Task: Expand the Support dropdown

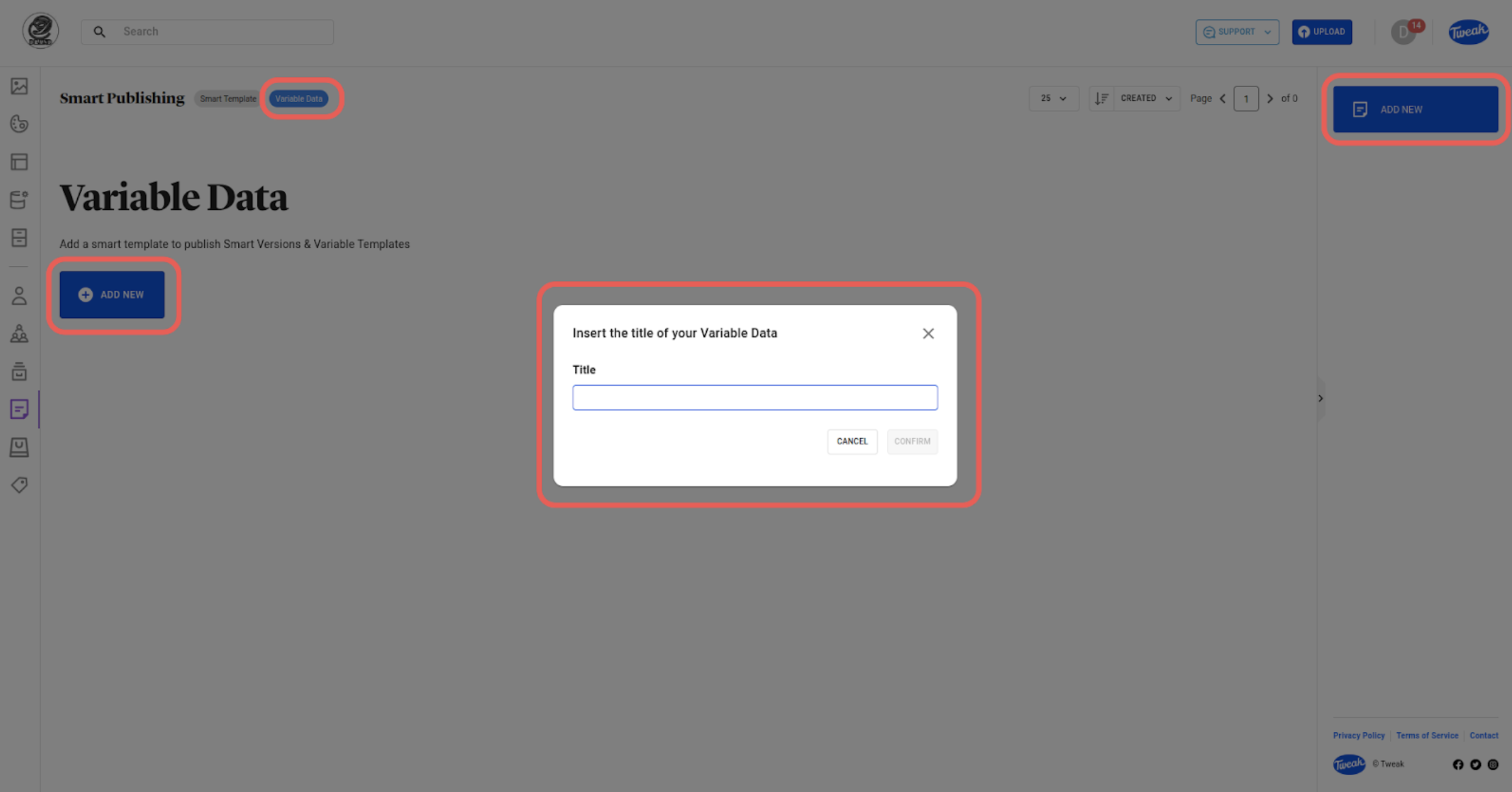Action: point(1237,32)
